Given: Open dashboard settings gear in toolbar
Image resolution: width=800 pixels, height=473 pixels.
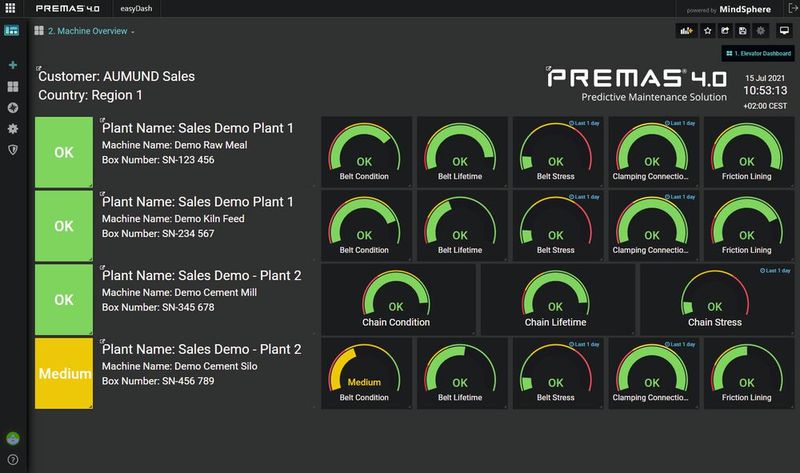Looking at the screenshot, I should pyautogui.click(x=760, y=31).
